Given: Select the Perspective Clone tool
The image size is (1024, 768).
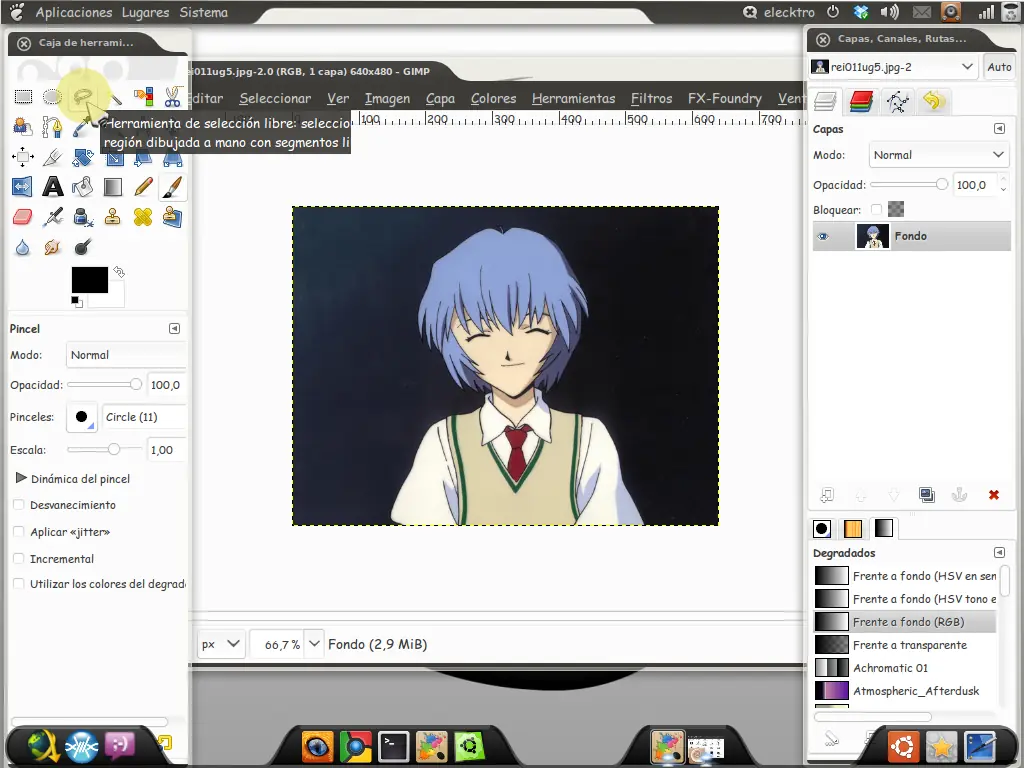Looking at the screenshot, I should pos(172,217).
